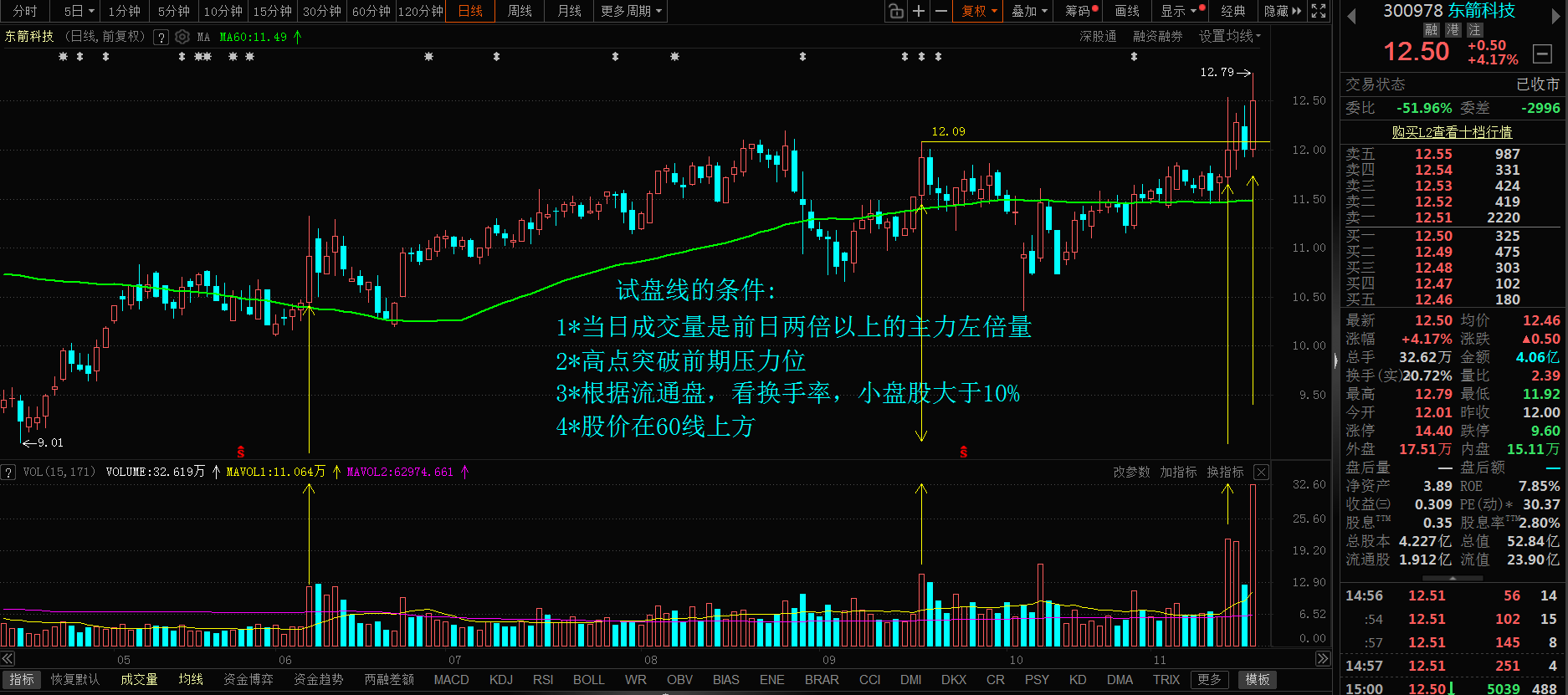Zoom out chart with minus icon
The image size is (1568, 695).
[x=941, y=11]
